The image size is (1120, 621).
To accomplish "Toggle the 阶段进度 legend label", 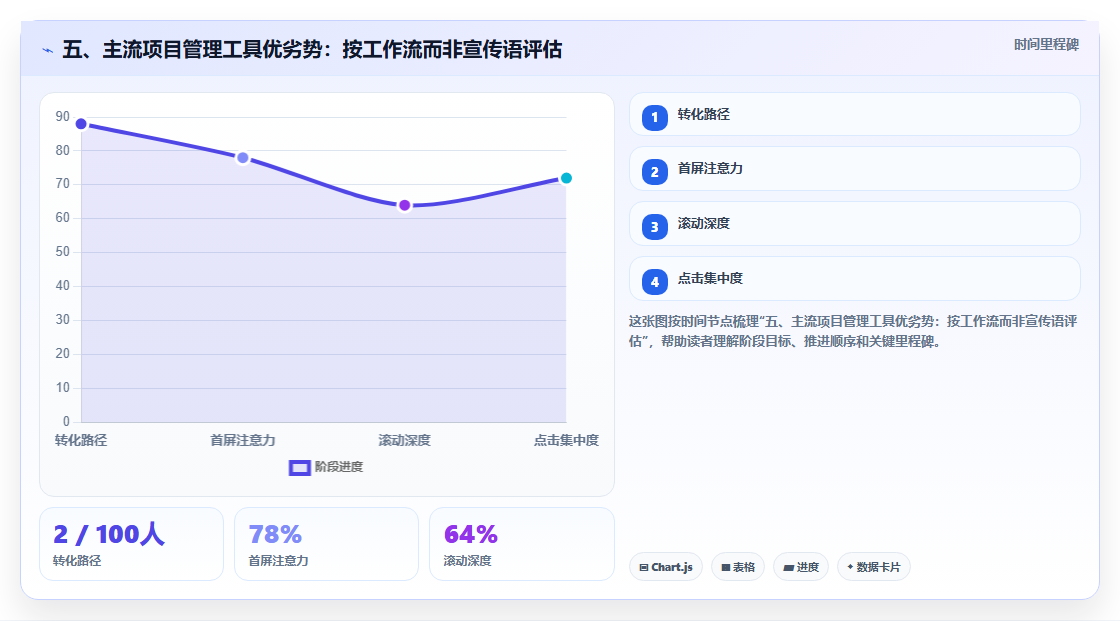I will tap(339, 467).
